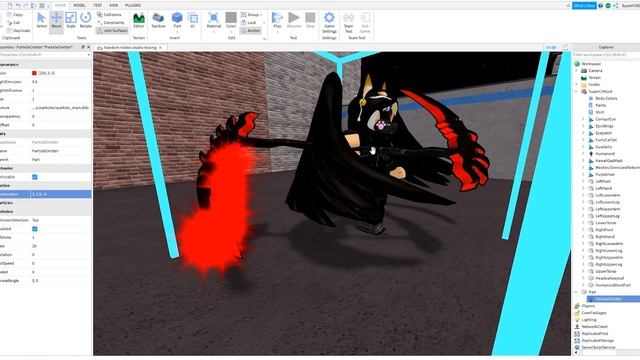640x360 pixels.
Task: Click the undo arrow in quick toolbar
Action: click(18, 6)
